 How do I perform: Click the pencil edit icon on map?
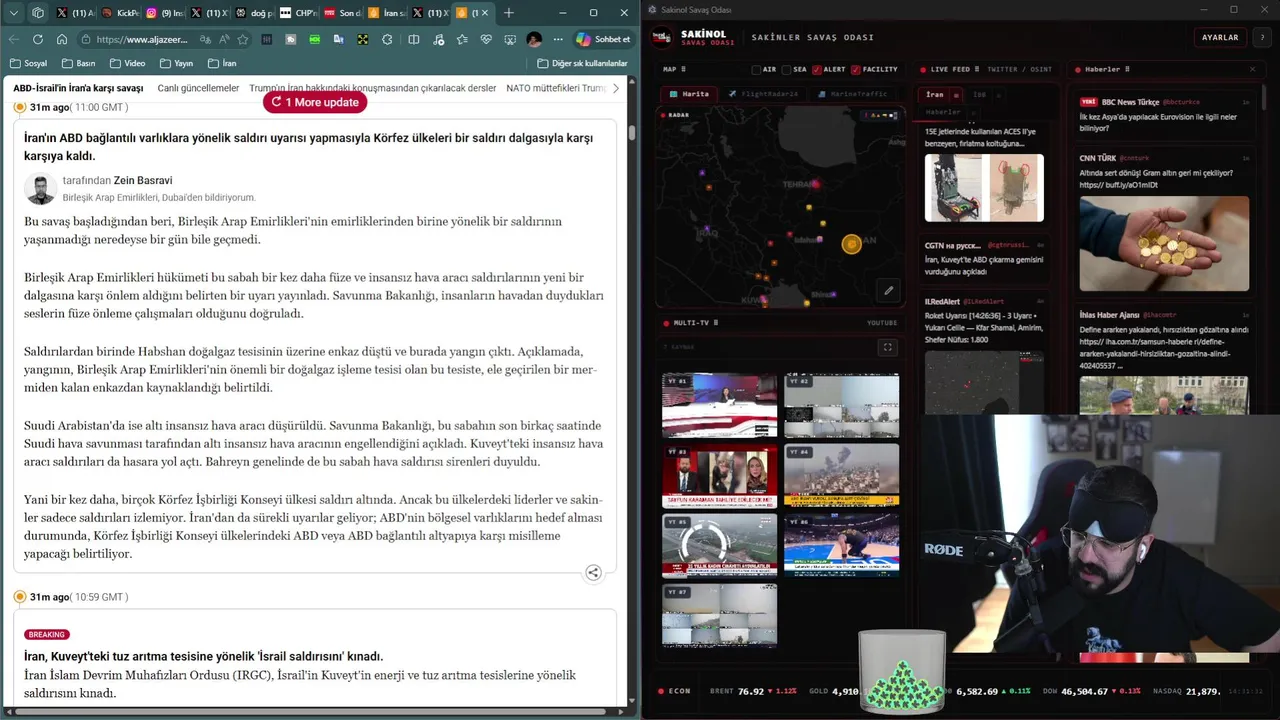pos(888,291)
